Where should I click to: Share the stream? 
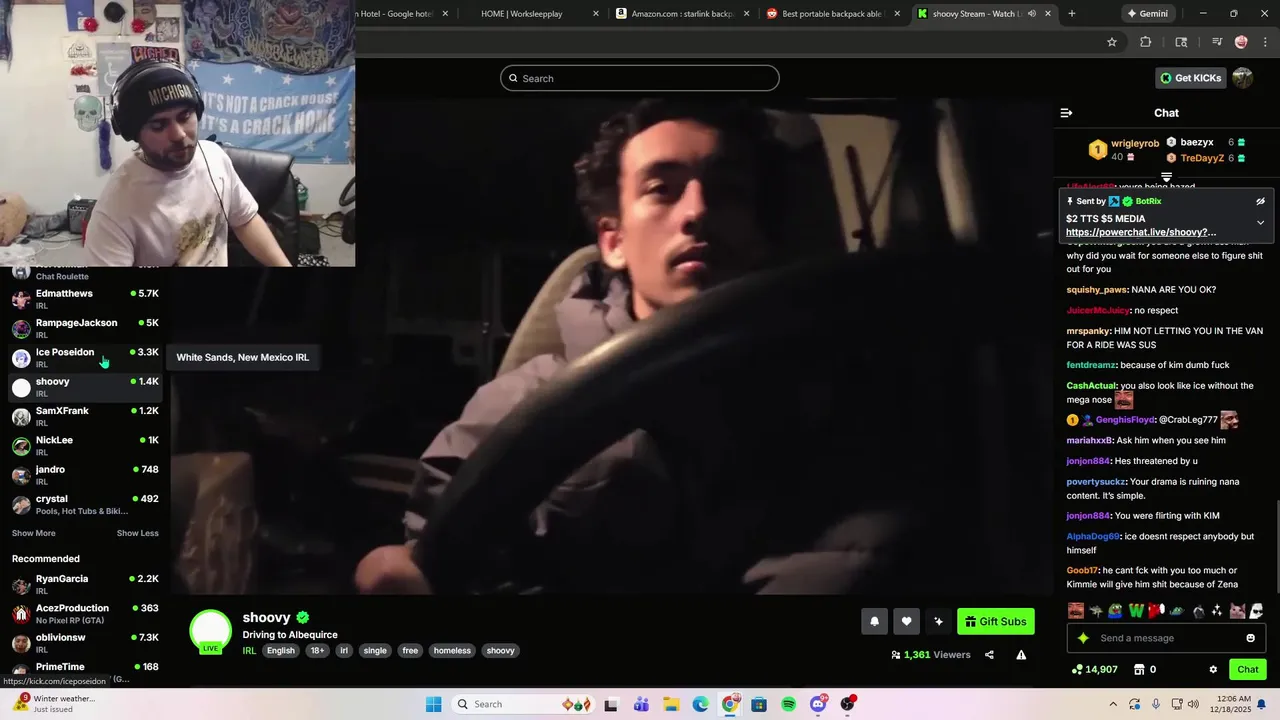coord(989,655)
